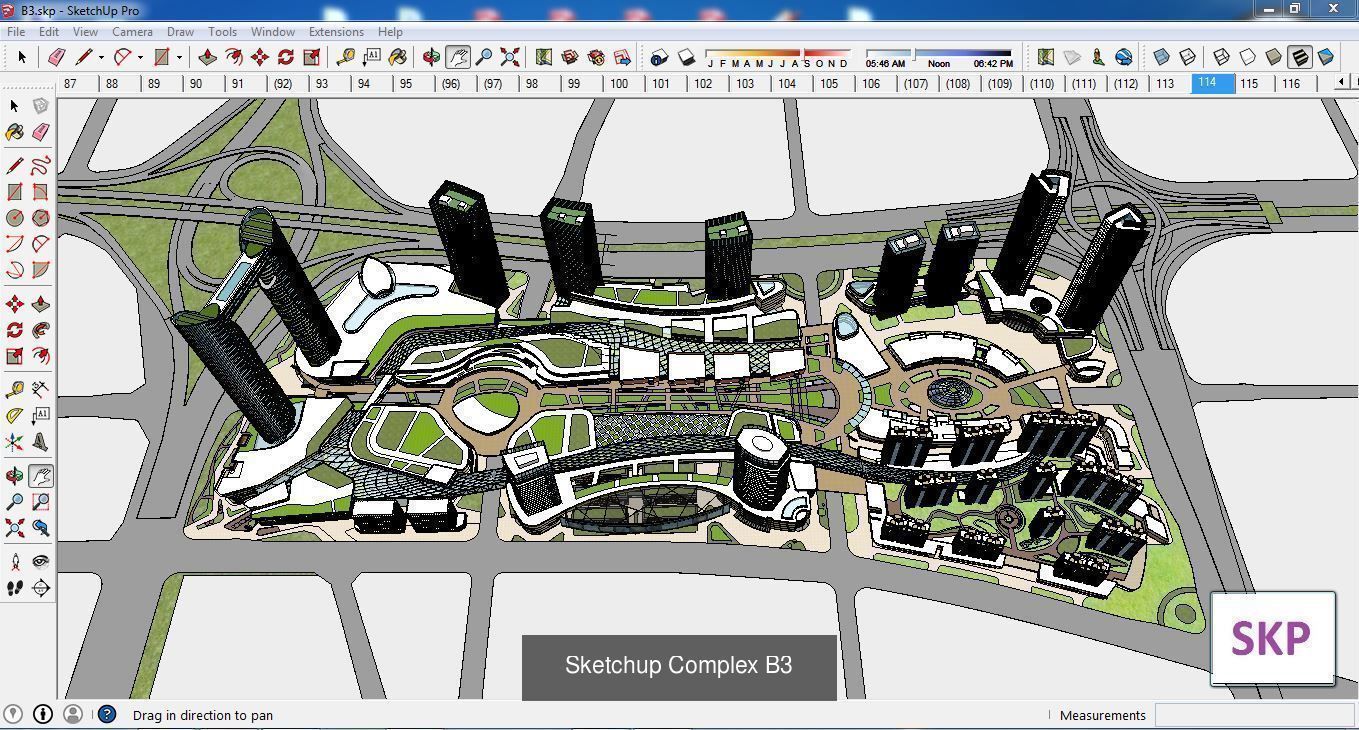
Task: Open the Pencil line tool dropdown arrow
Action: [101, 57]
